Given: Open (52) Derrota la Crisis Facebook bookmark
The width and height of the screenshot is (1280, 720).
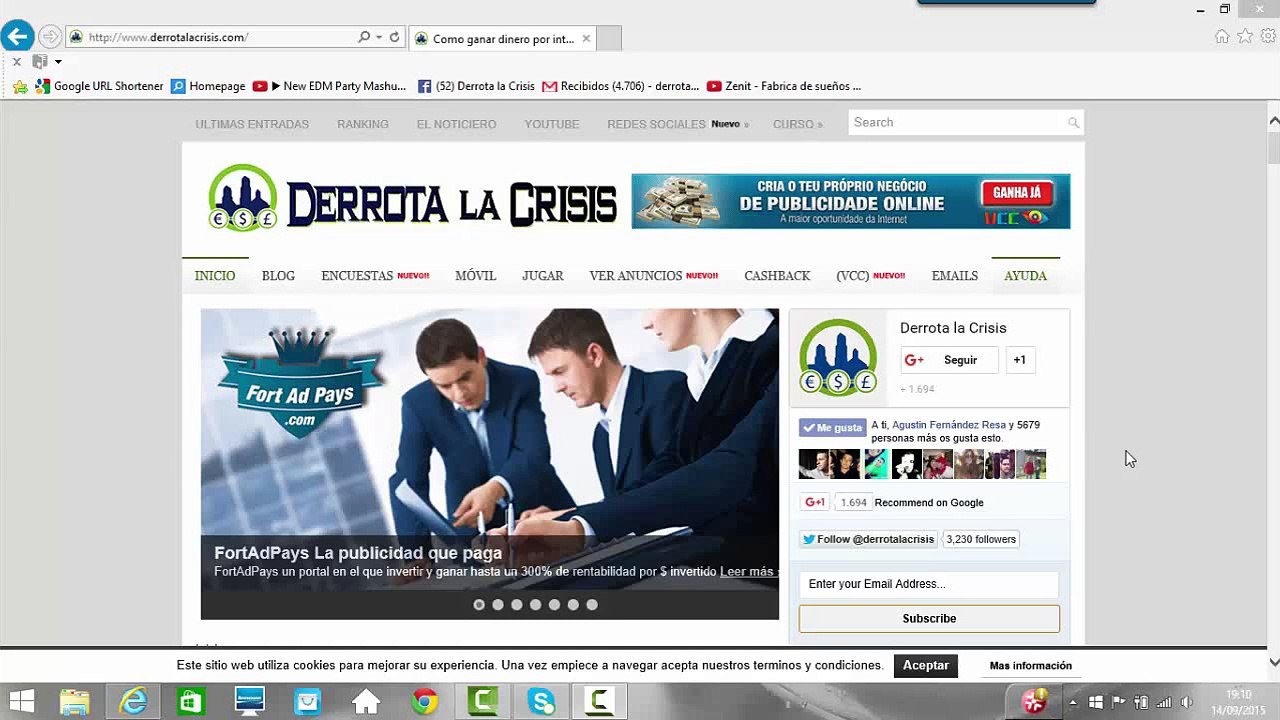Looking at the screenshot, I should coord(476,86).
